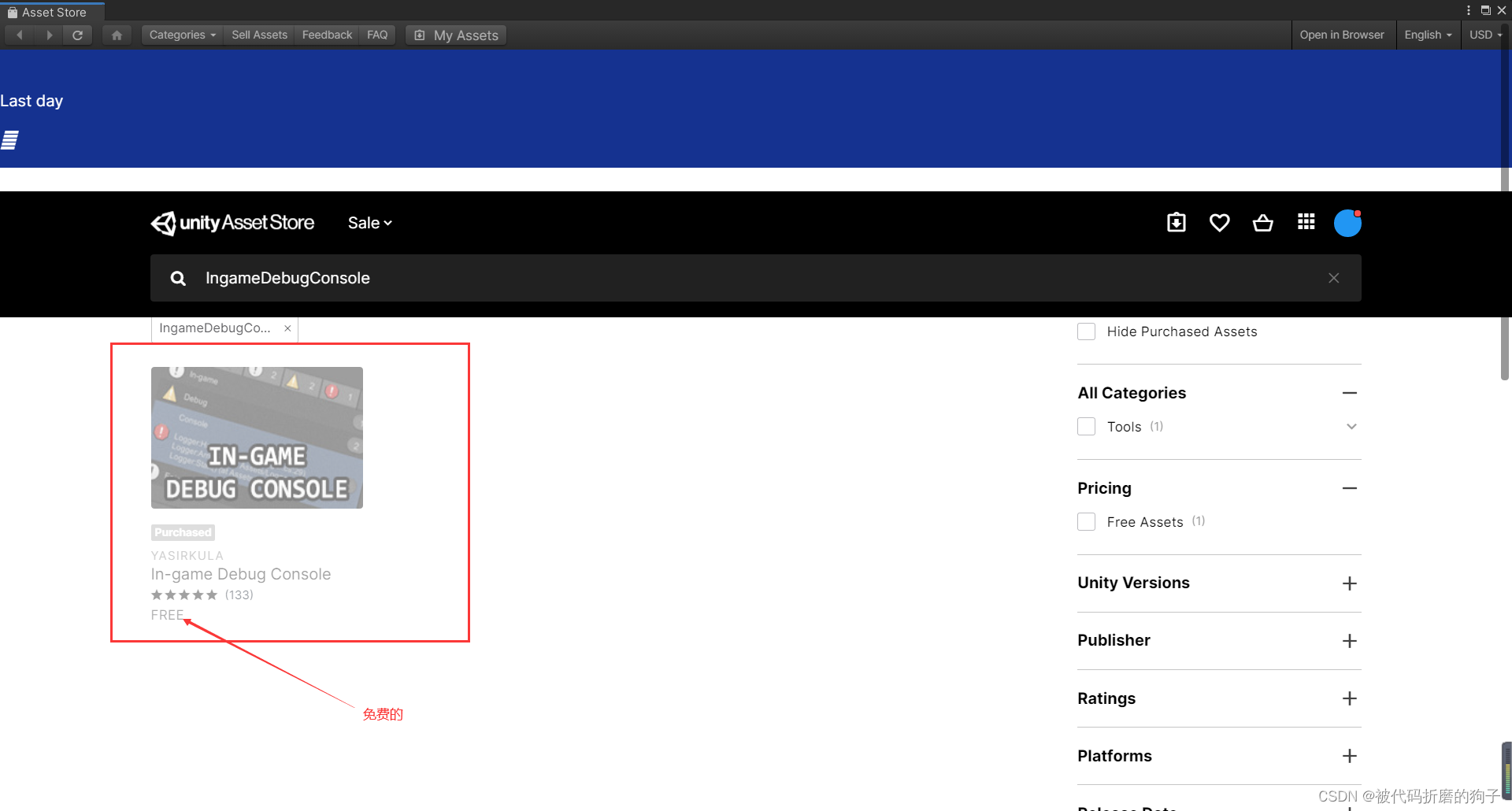This screenshot has height=811, width=1512.
Task: Select the Asset Store window tab
Action: coord(52,12)
